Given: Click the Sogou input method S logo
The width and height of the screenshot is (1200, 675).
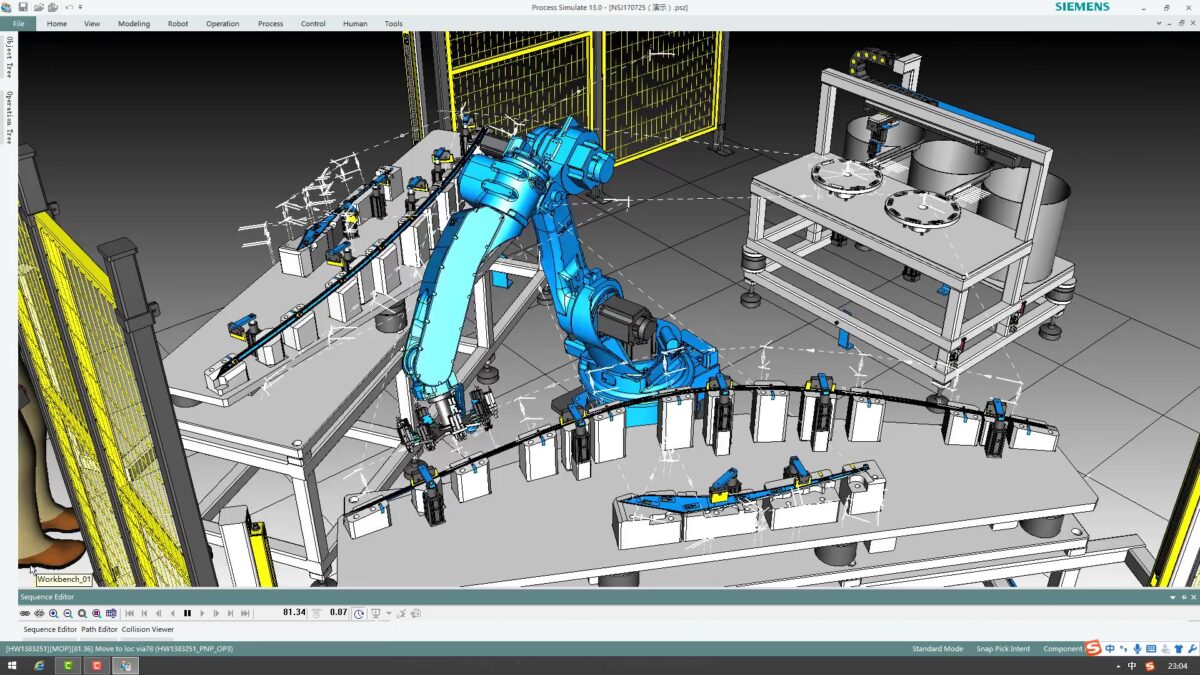Looking at the screenshot, I should pyautogui.click(x=1093, y=648).
